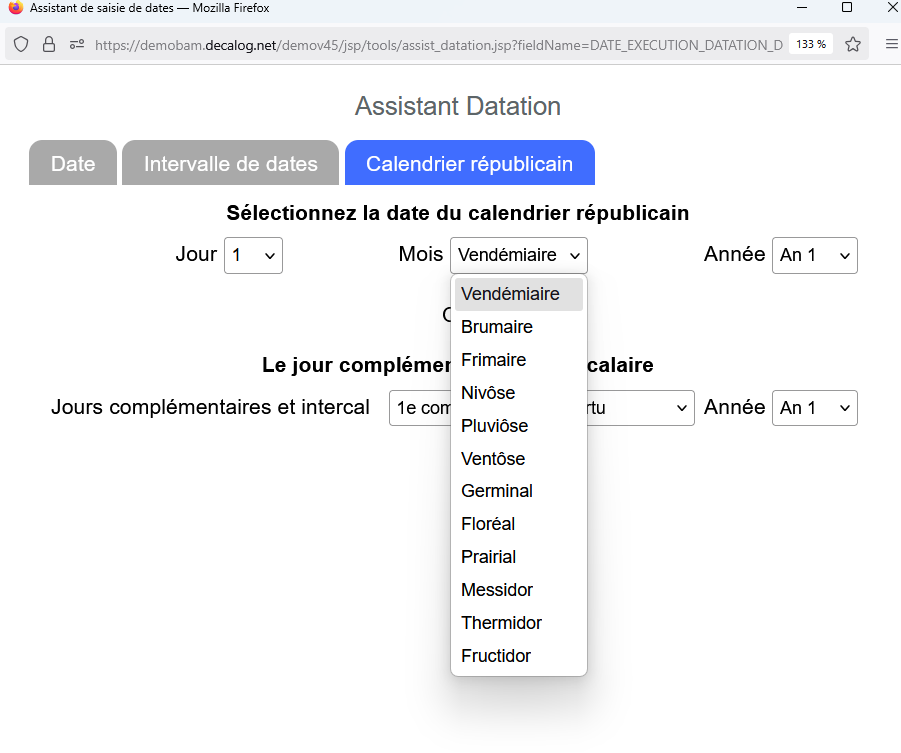
Task: Pick Nivôse from the month options
Action: (488, 393)
